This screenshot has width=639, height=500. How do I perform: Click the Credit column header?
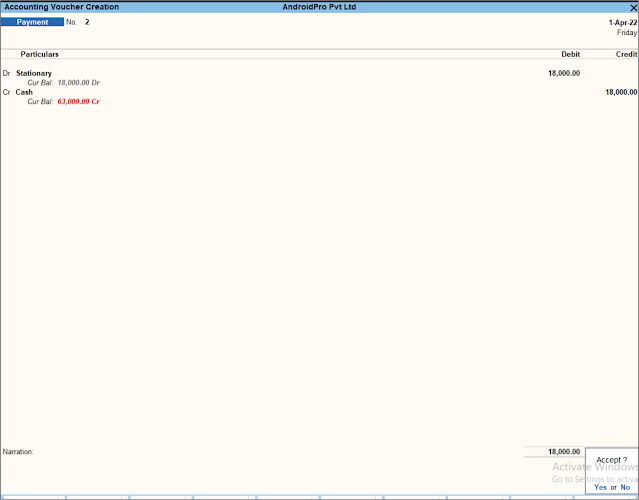coord(626,54)
